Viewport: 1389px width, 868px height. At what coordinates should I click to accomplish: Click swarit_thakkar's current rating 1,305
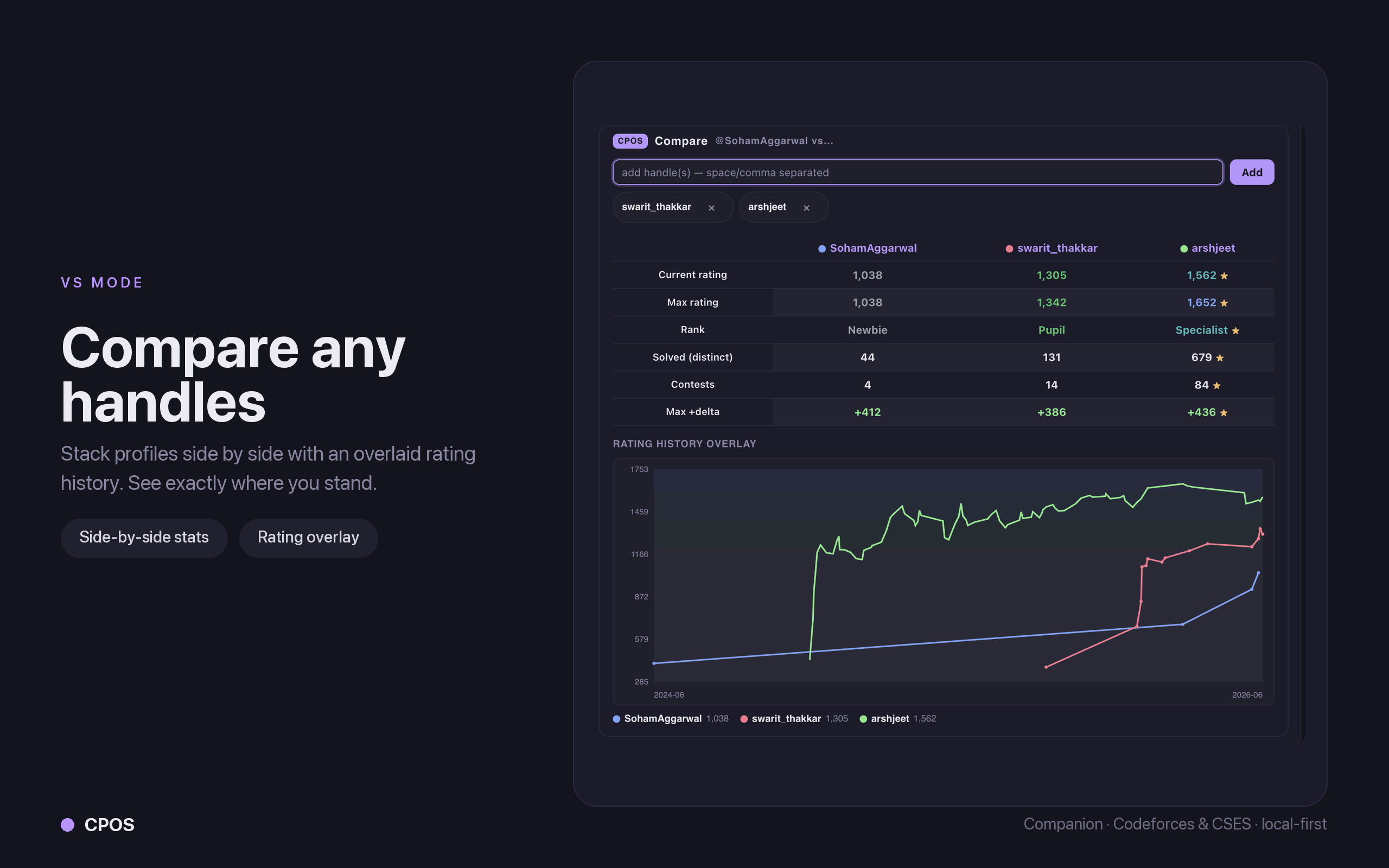coord(1052,276)
